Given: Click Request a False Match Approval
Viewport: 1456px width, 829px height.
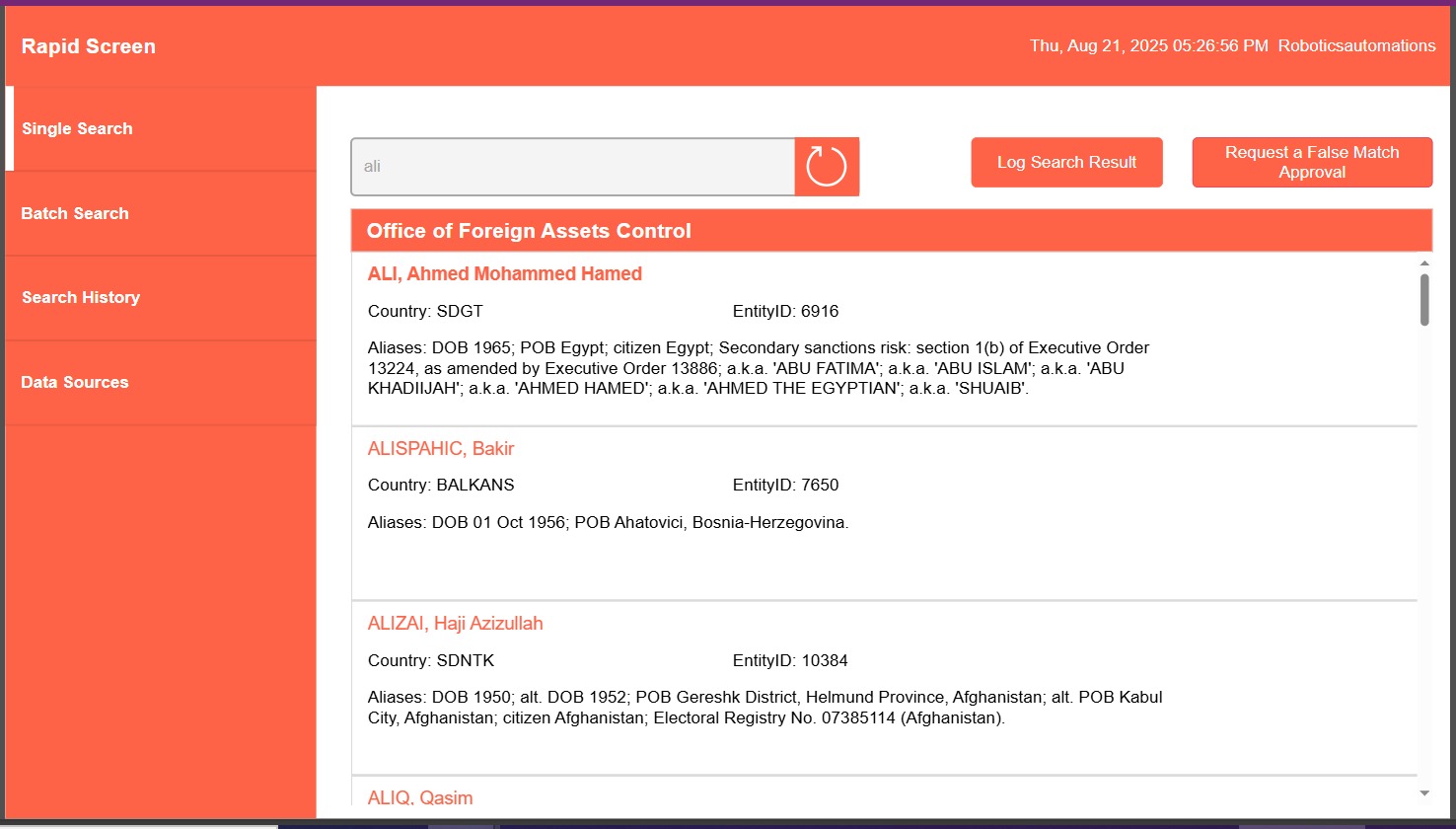Looking at the screenshot, I should [x=1312, y=162].
